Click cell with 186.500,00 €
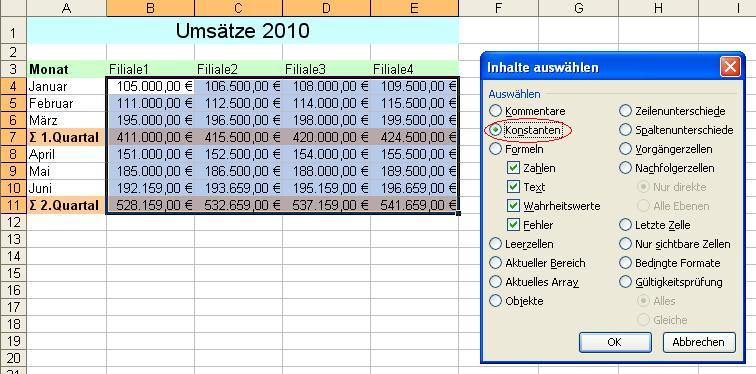This screenshot has width=756, height=374. click(x=239, y=172)
